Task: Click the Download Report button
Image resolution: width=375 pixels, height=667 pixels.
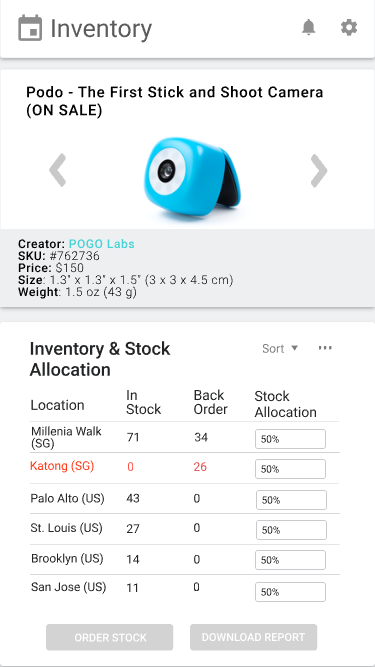Action: (x=253, y=637)
